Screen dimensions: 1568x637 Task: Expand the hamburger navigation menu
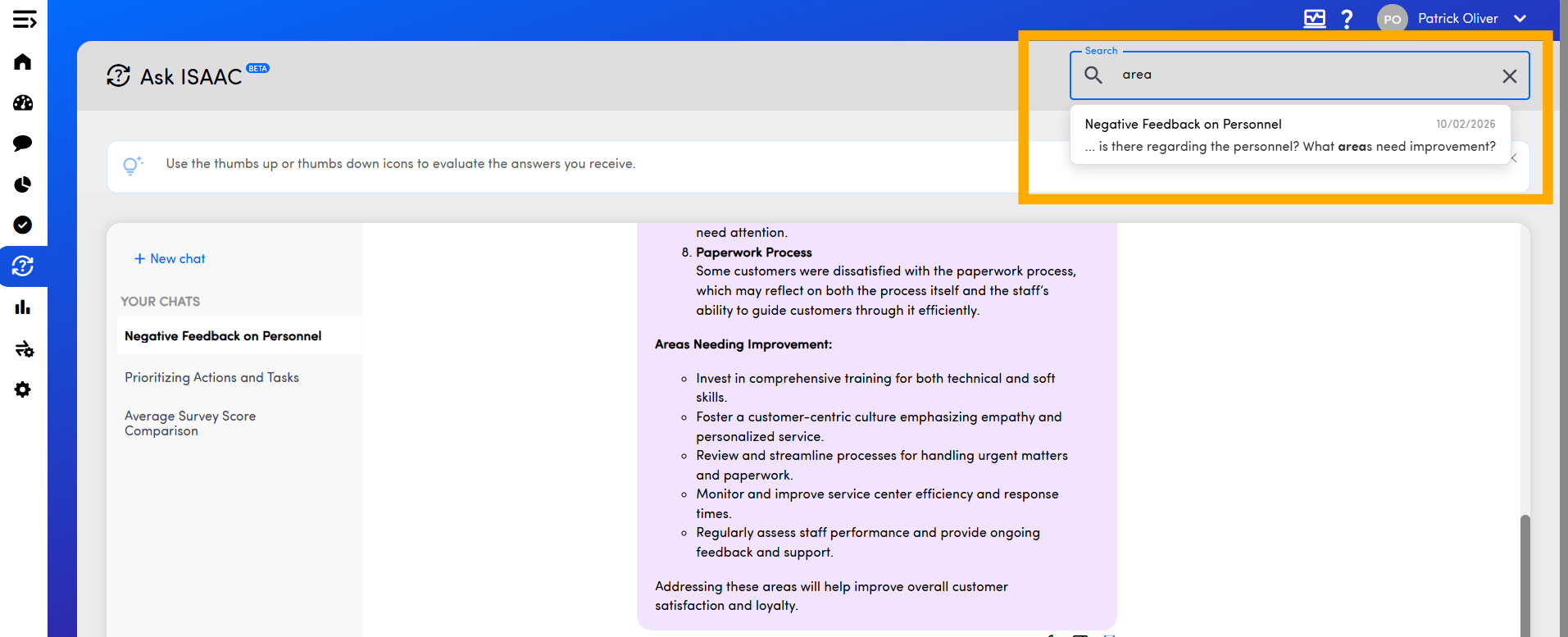tap(24, 20)
